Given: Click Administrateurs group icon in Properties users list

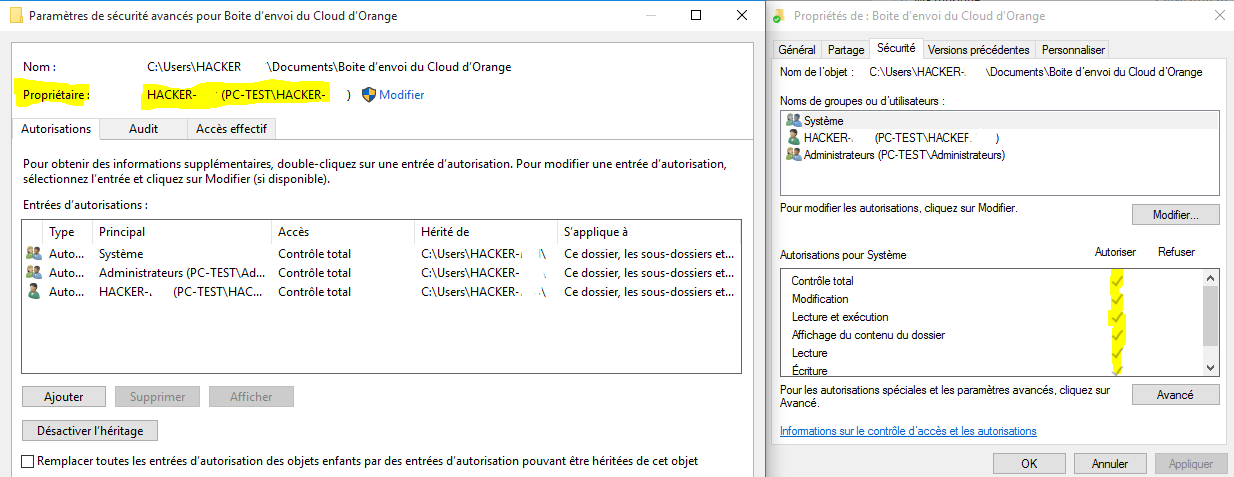Looking at the screenshot, I should tap(793, 155).
